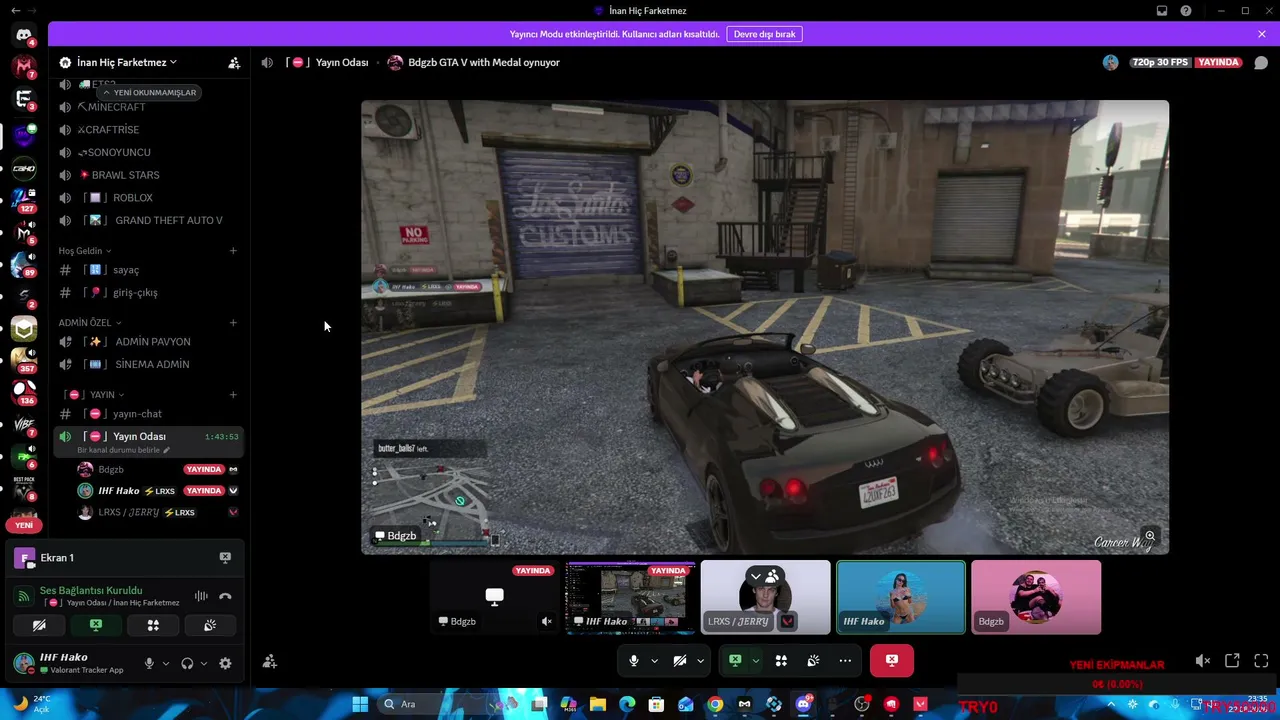Image resolution: width=1280 pixels, height=720 pixels.
Task: Open microphone device arrow in call bar
Action: pyautogui.click(x=654, y=660)
